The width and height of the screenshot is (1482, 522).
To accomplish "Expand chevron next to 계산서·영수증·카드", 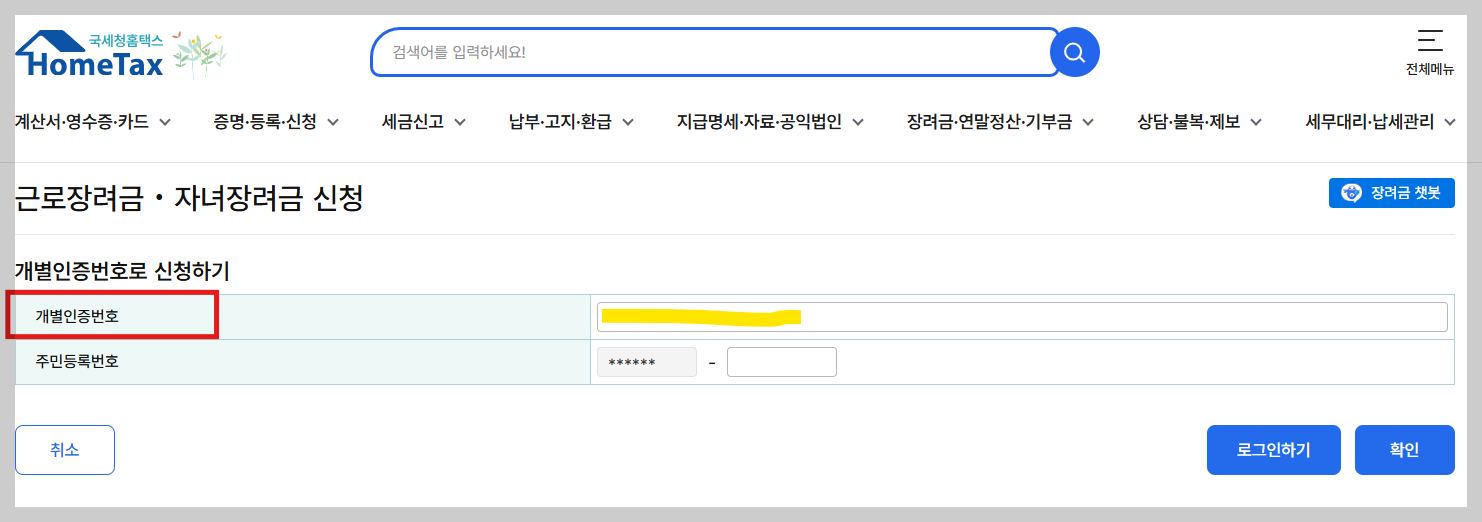I will pos(164,122).
